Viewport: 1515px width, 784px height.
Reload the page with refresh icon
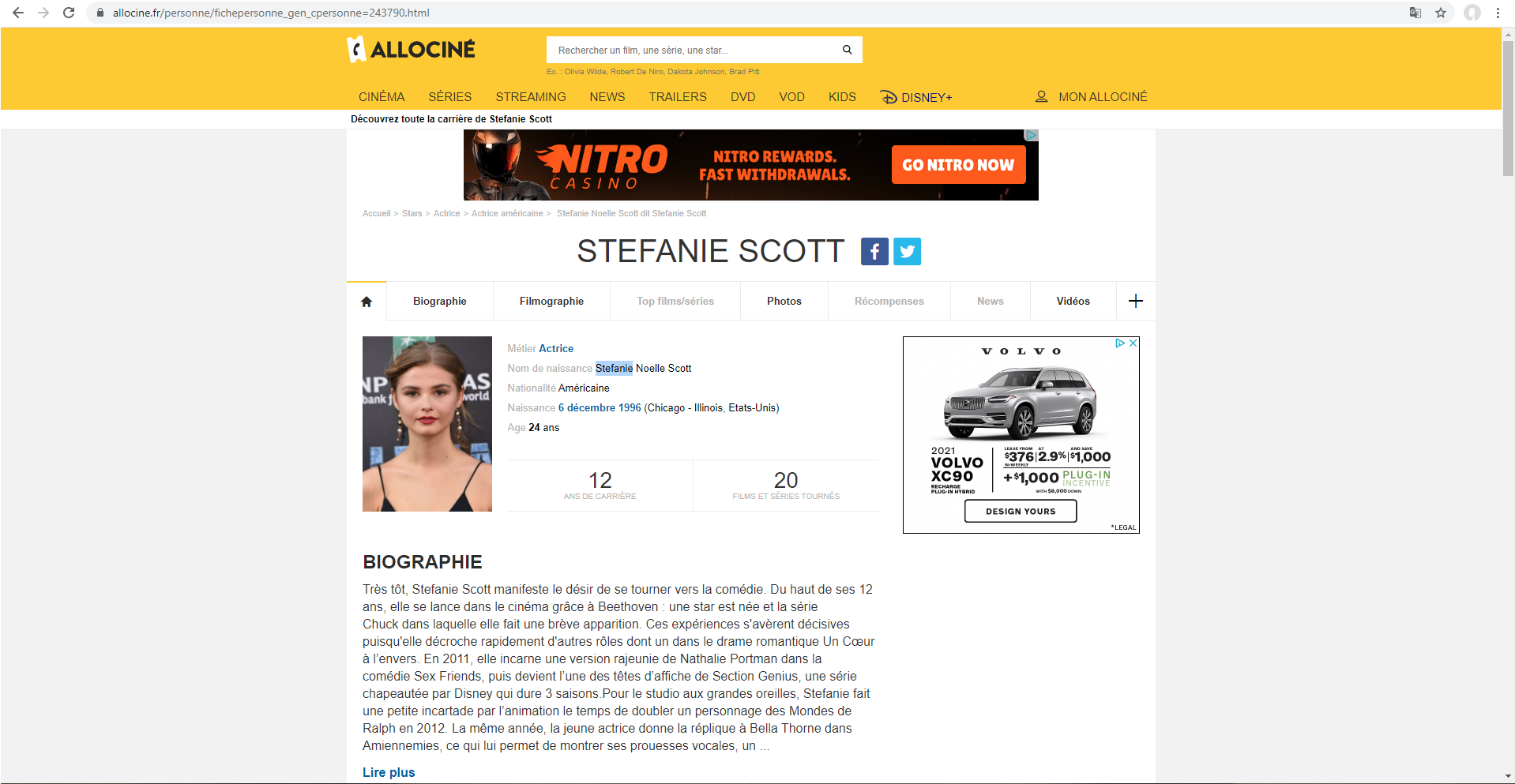(x=69, y=13)
